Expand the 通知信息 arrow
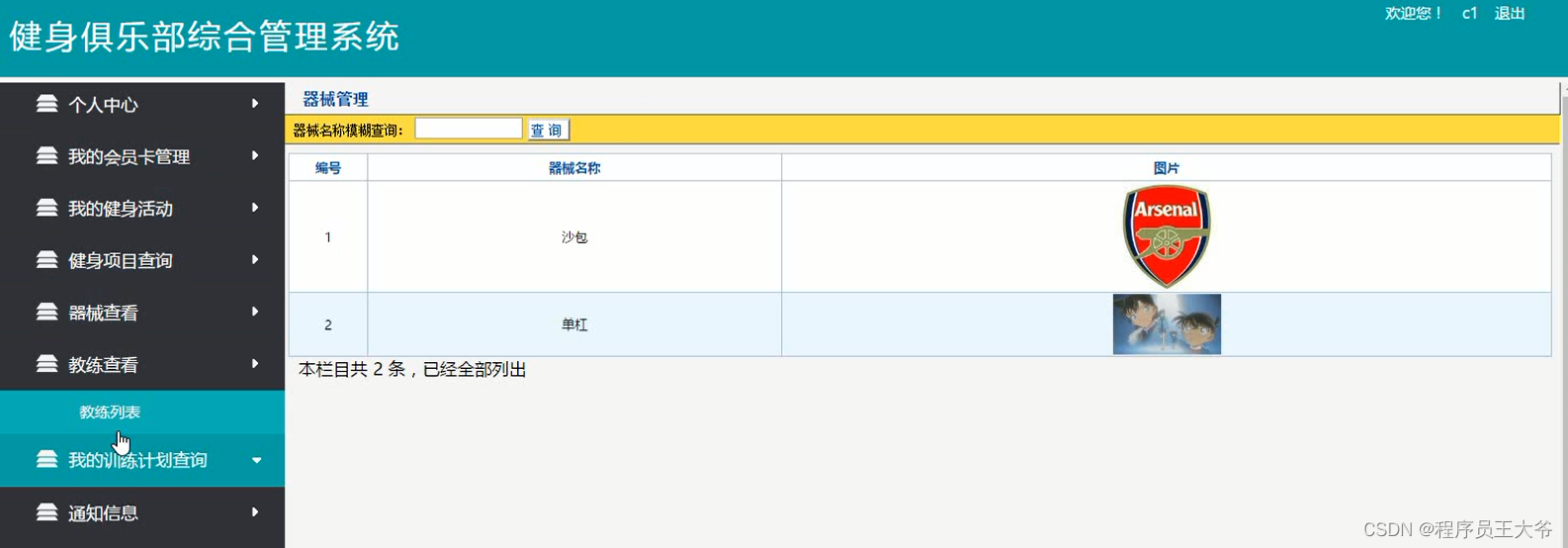Image resolution: width=1568 pixels, height=548 pixels. coord(255,511)
